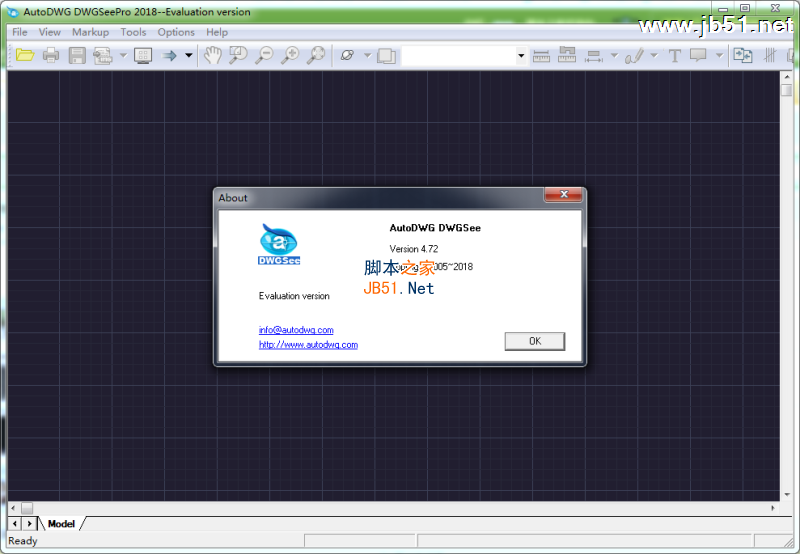Open a drawing with the folder icon
This screenshot has height=554, width=800.
(x=24, y=55)
